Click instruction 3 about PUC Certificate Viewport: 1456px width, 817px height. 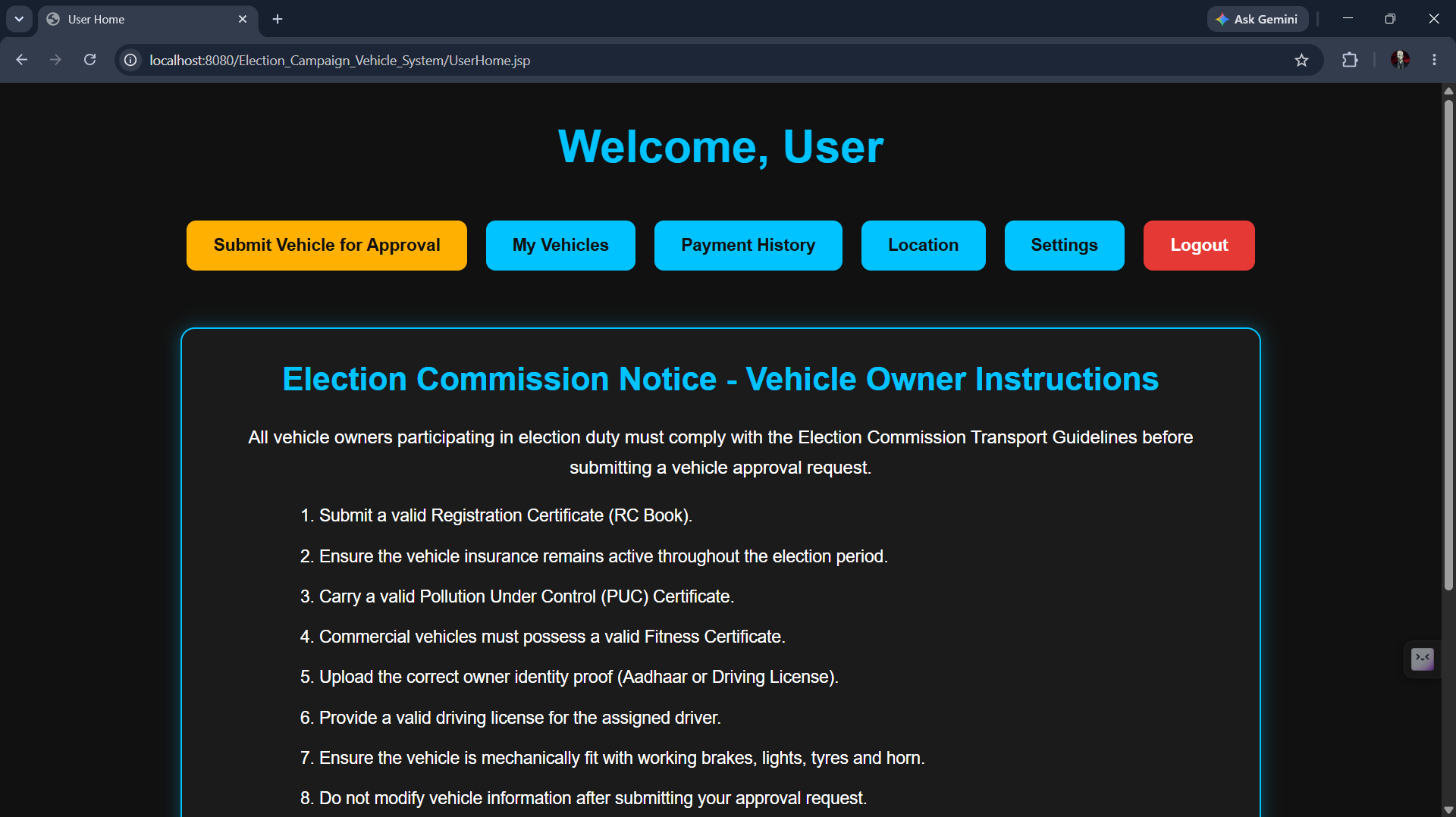[x=517, y=596]
